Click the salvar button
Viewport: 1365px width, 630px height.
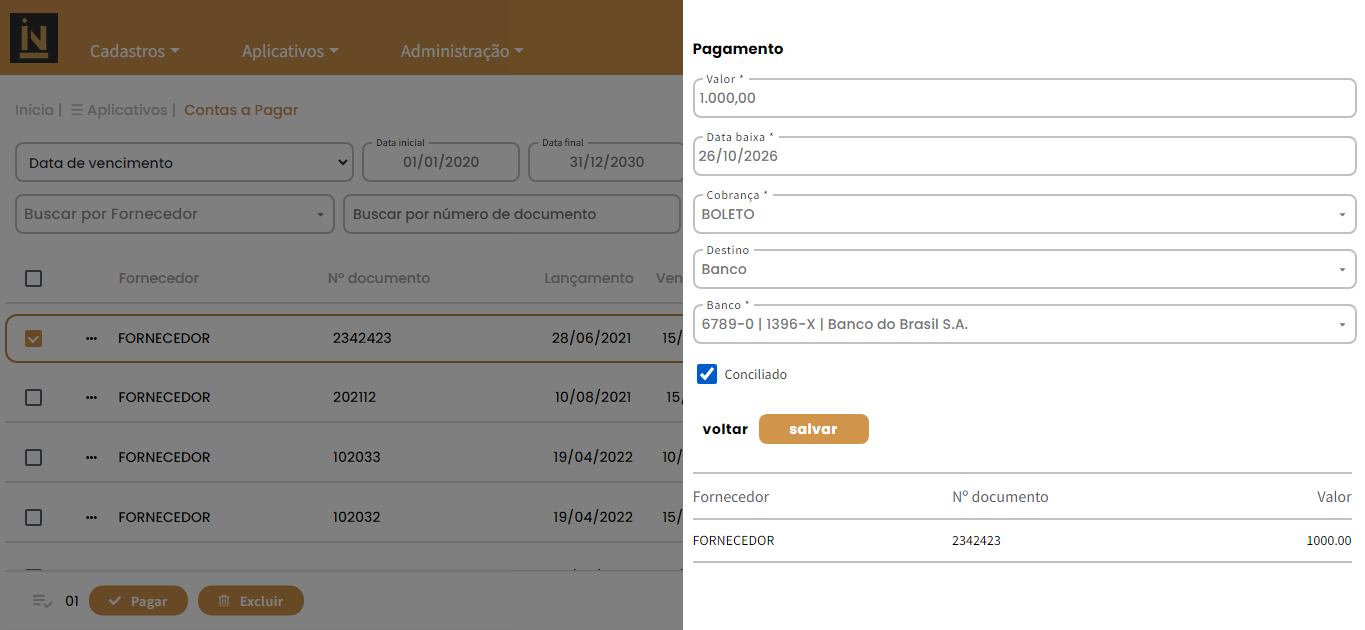814,429
